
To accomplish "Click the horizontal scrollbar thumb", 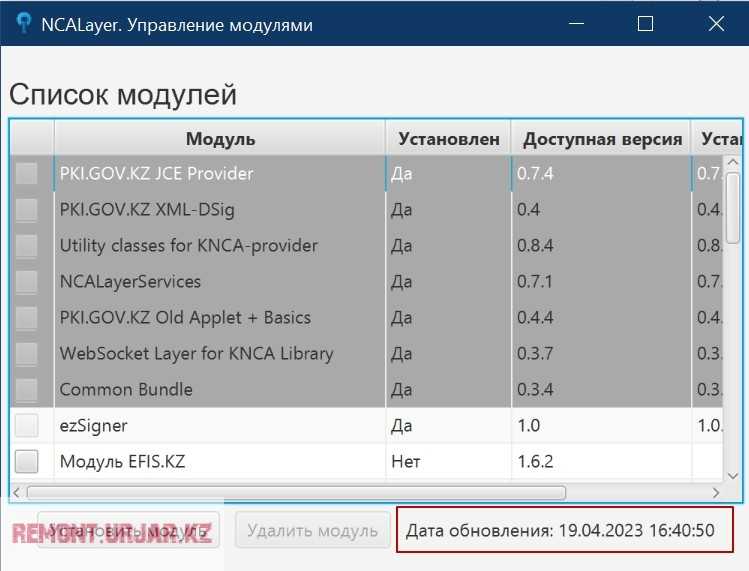I will [297, 492].
